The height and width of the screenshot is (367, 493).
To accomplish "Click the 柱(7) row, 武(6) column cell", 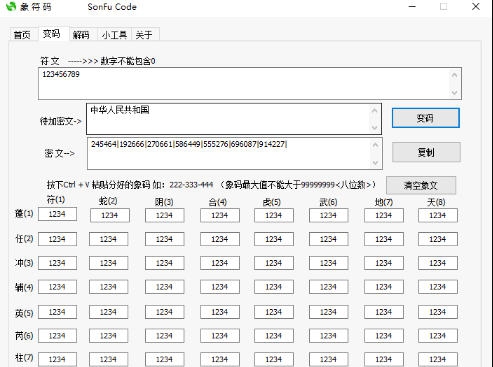I will [x=329, y=359].
